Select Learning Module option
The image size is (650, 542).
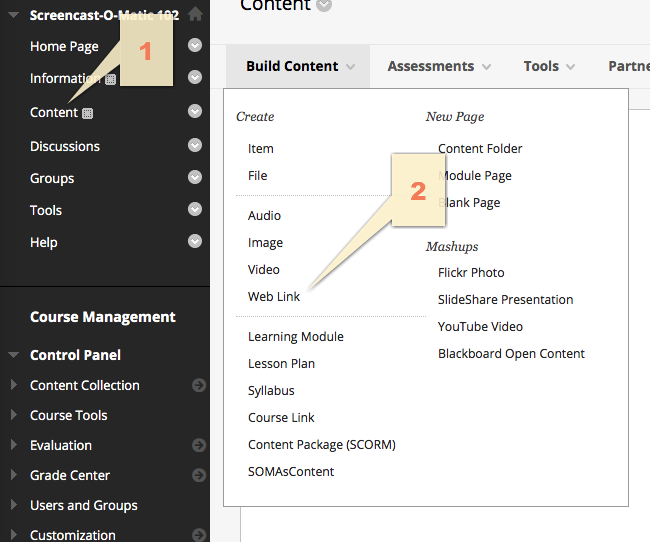296,337
